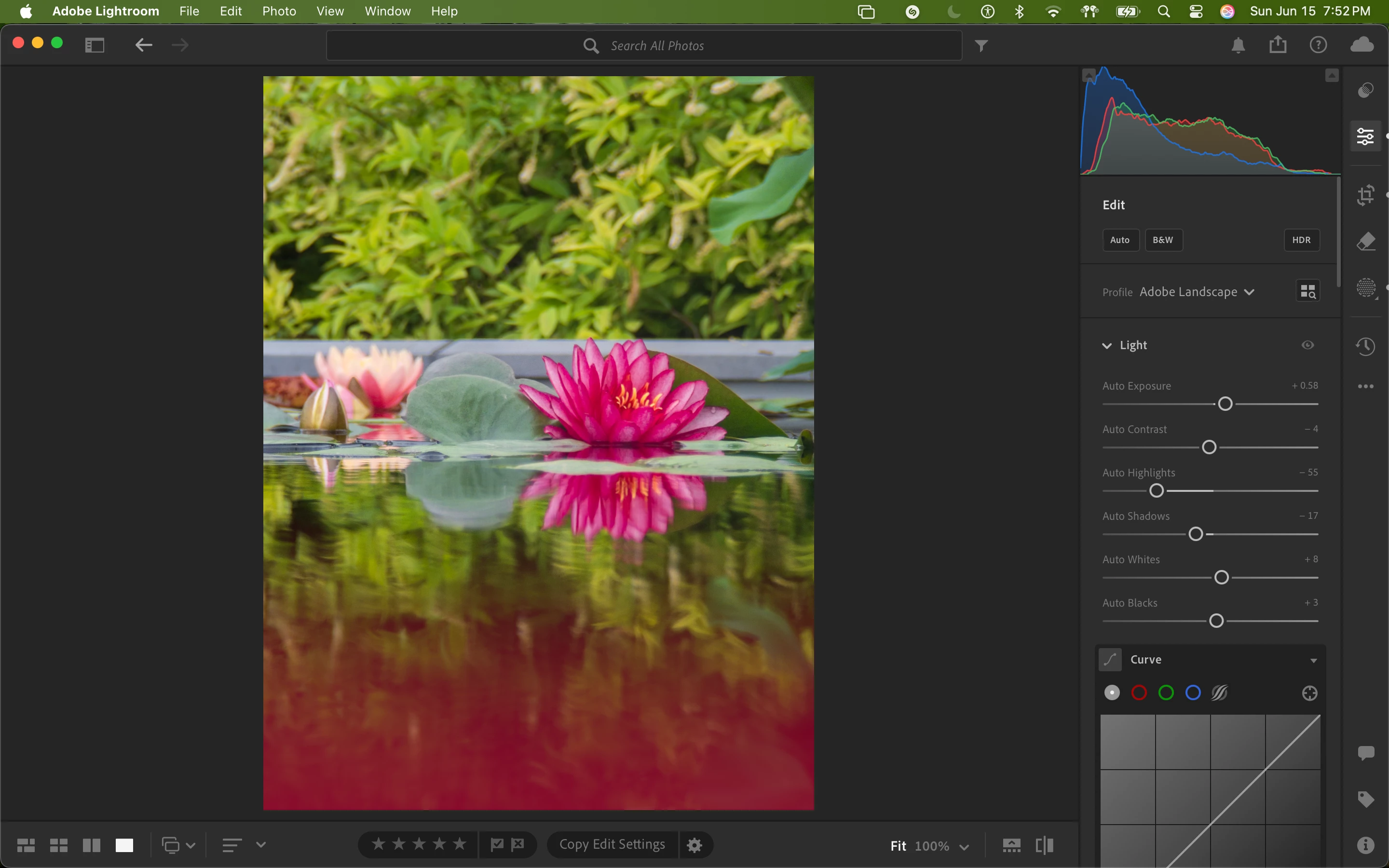Click the Keywords tag icon

pyautogui.click(x=1365, y=799)
